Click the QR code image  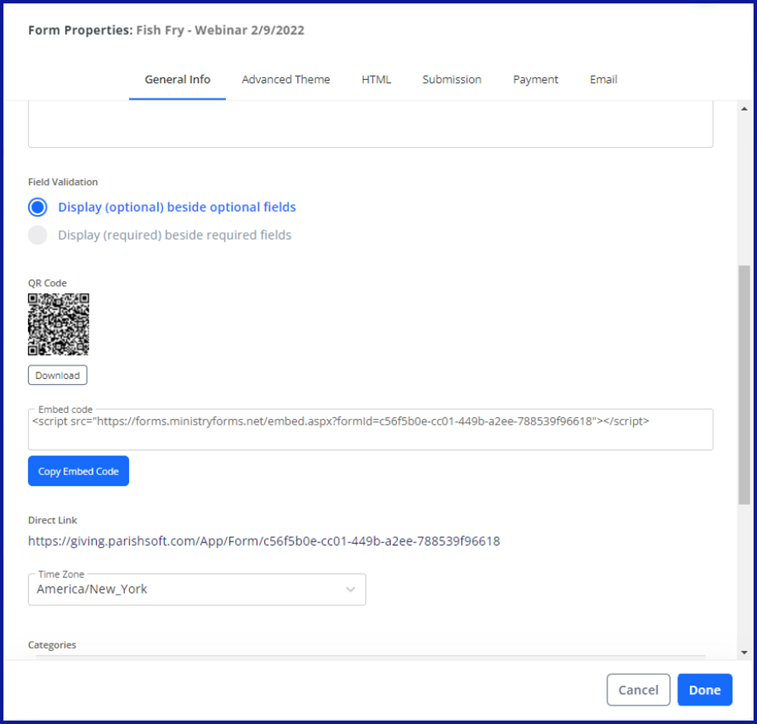click(x=58, y=324)
